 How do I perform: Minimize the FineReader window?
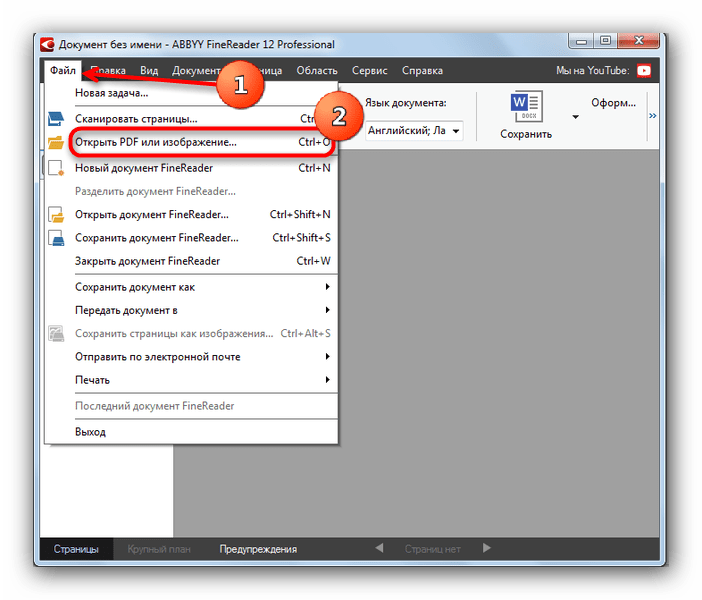point(581,41)
